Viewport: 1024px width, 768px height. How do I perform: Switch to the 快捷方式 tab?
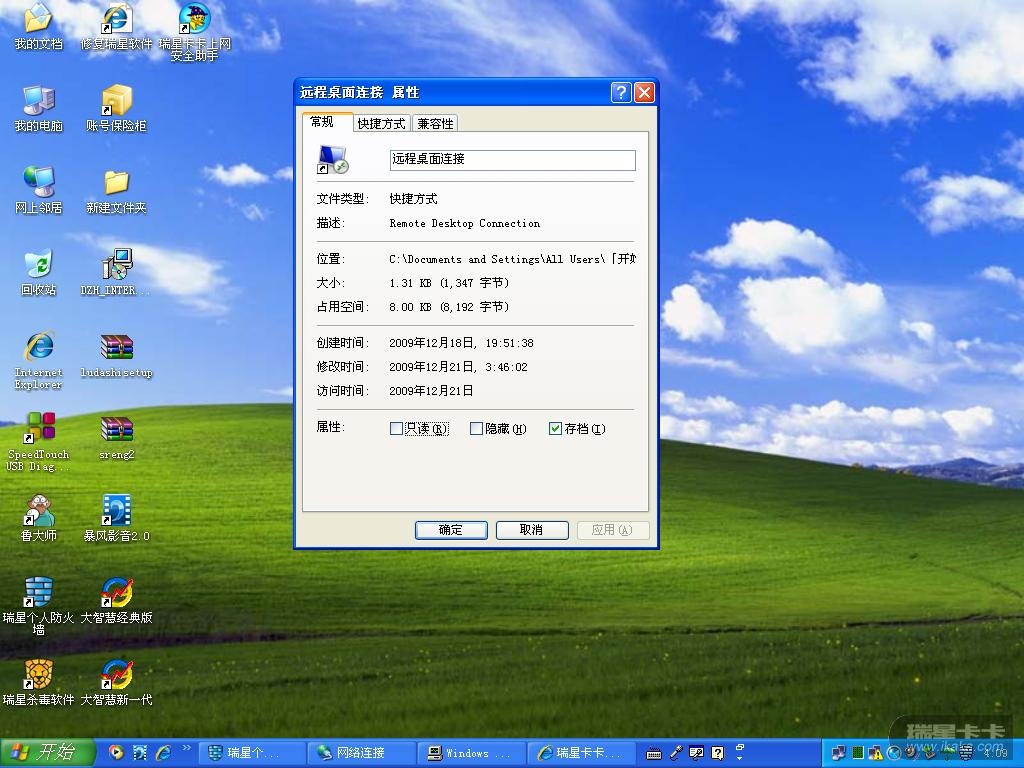click(382, 124)
